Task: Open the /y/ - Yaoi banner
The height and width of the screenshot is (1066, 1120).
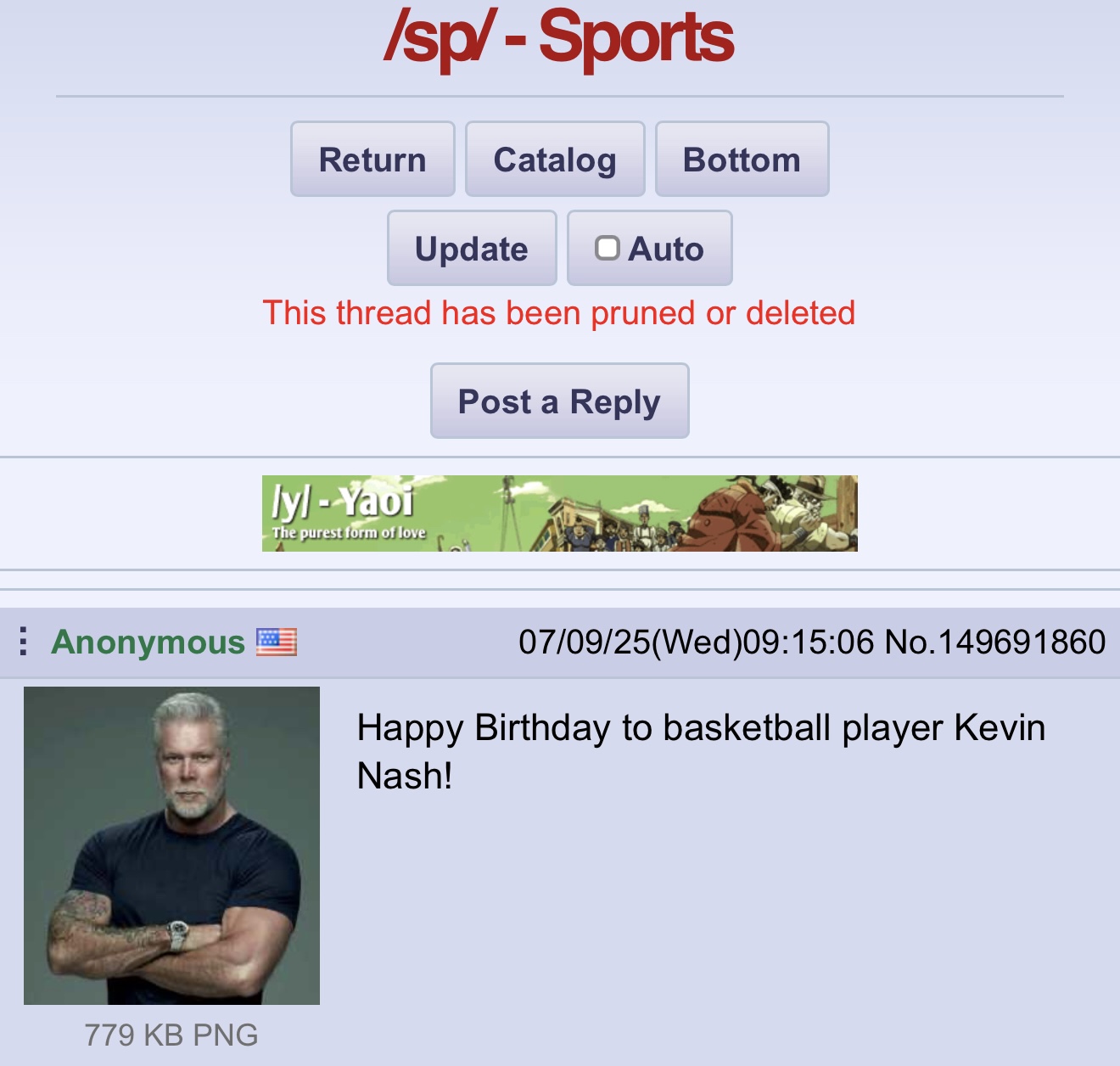Action: click(x=560, y=513)
